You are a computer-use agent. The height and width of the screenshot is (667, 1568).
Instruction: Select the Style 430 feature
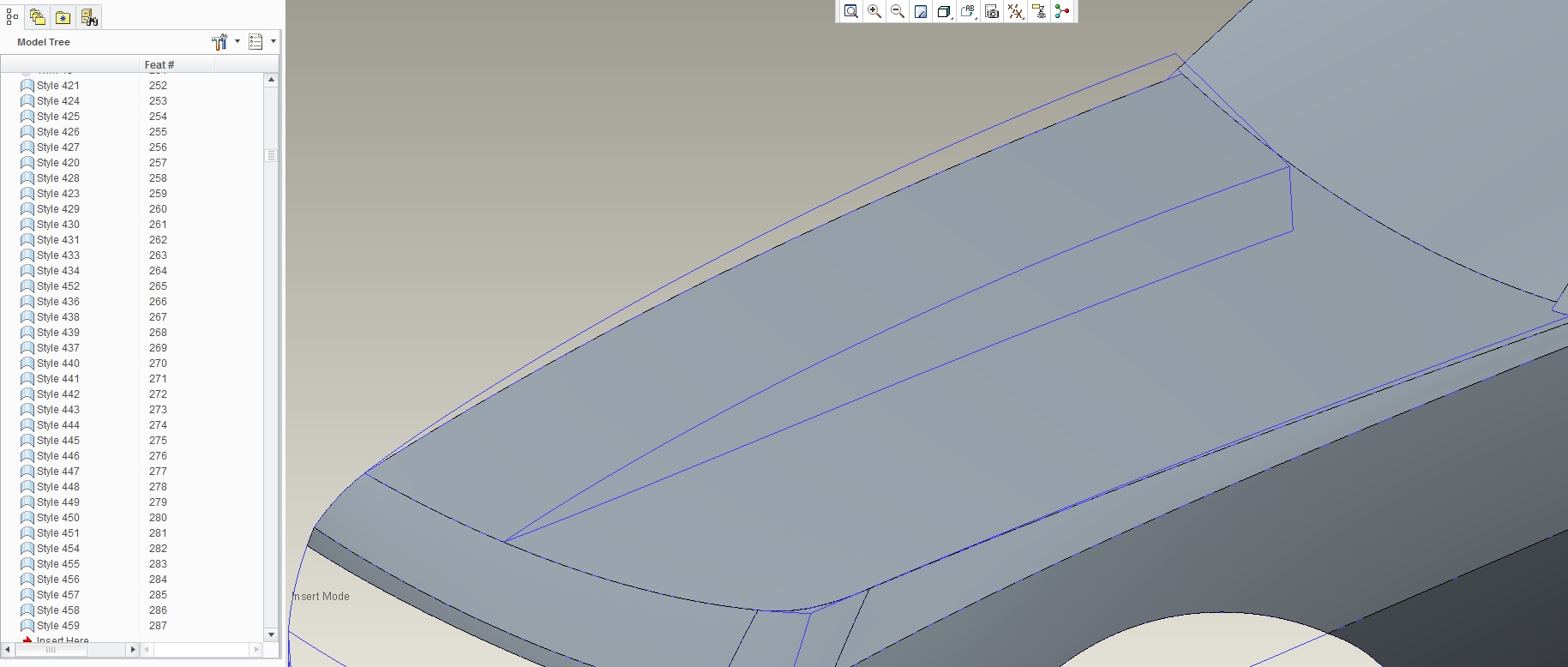58,225
